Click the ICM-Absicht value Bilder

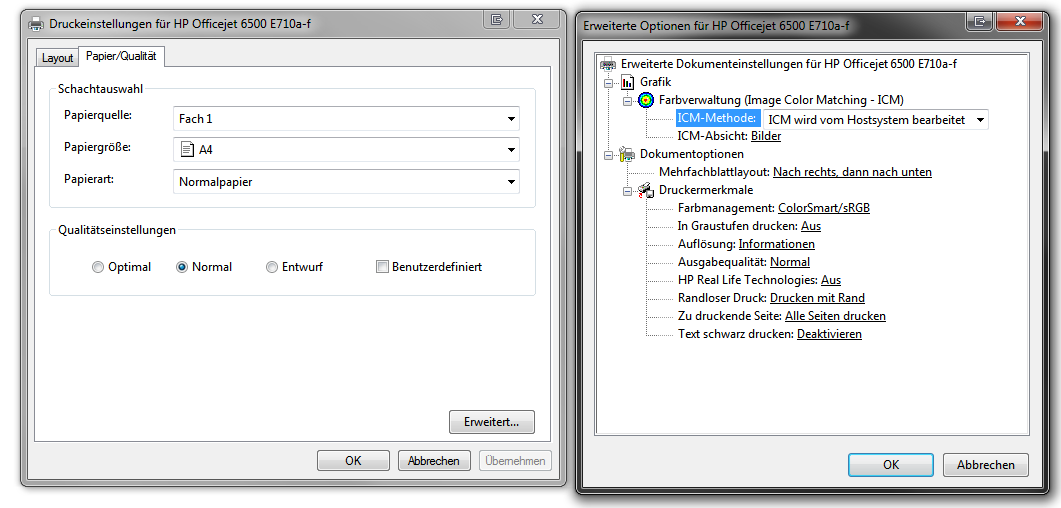pos(766,136)
